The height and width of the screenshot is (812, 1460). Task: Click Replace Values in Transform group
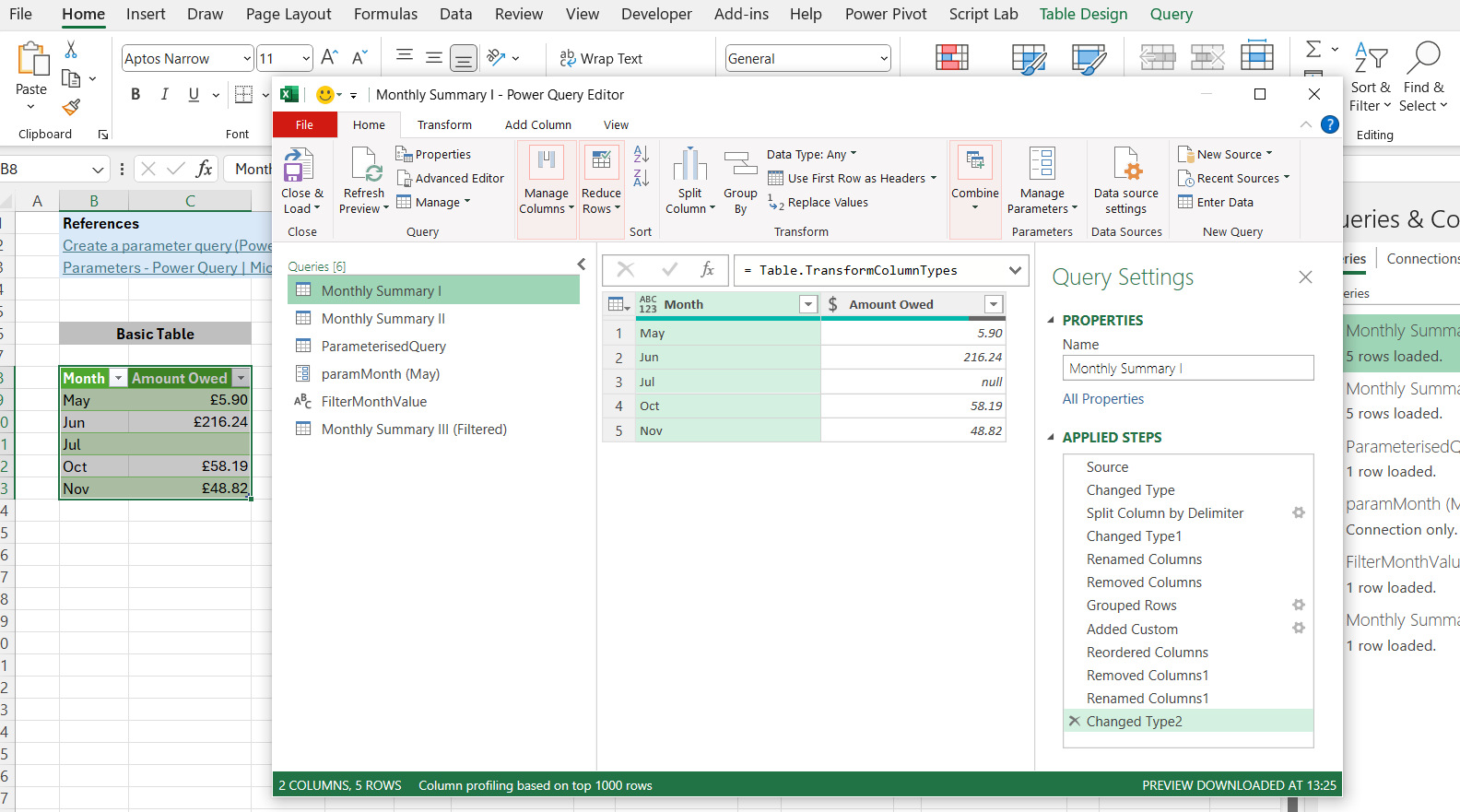(818, 202)
